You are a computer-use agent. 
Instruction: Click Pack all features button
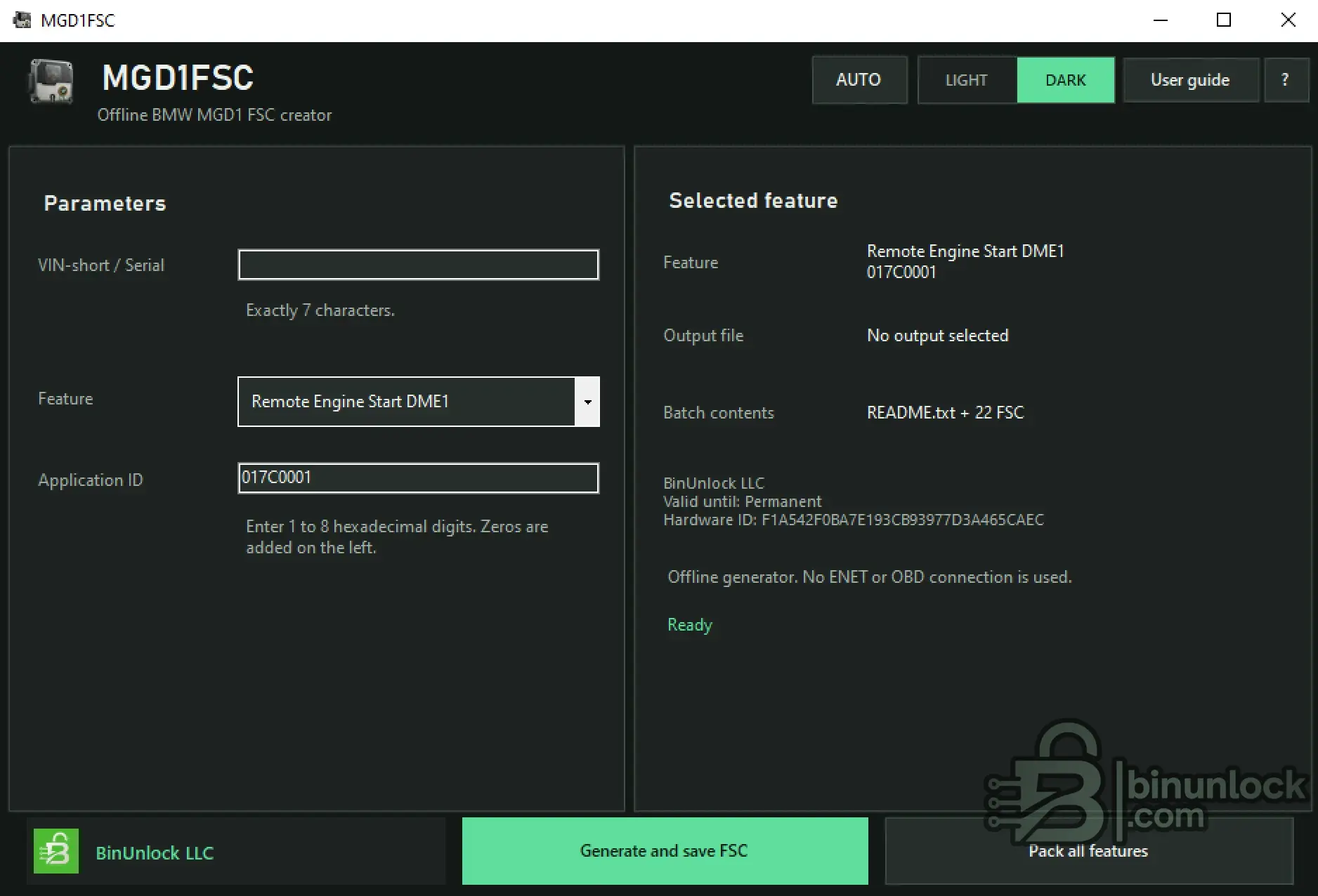1088,850
